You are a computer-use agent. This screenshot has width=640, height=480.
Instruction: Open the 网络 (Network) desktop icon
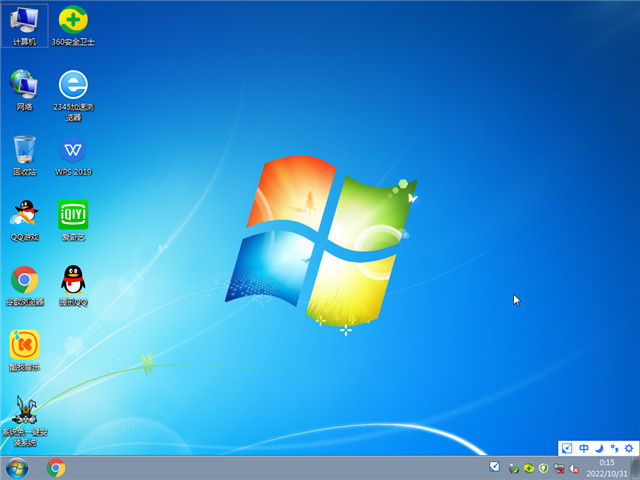point(24,85)
